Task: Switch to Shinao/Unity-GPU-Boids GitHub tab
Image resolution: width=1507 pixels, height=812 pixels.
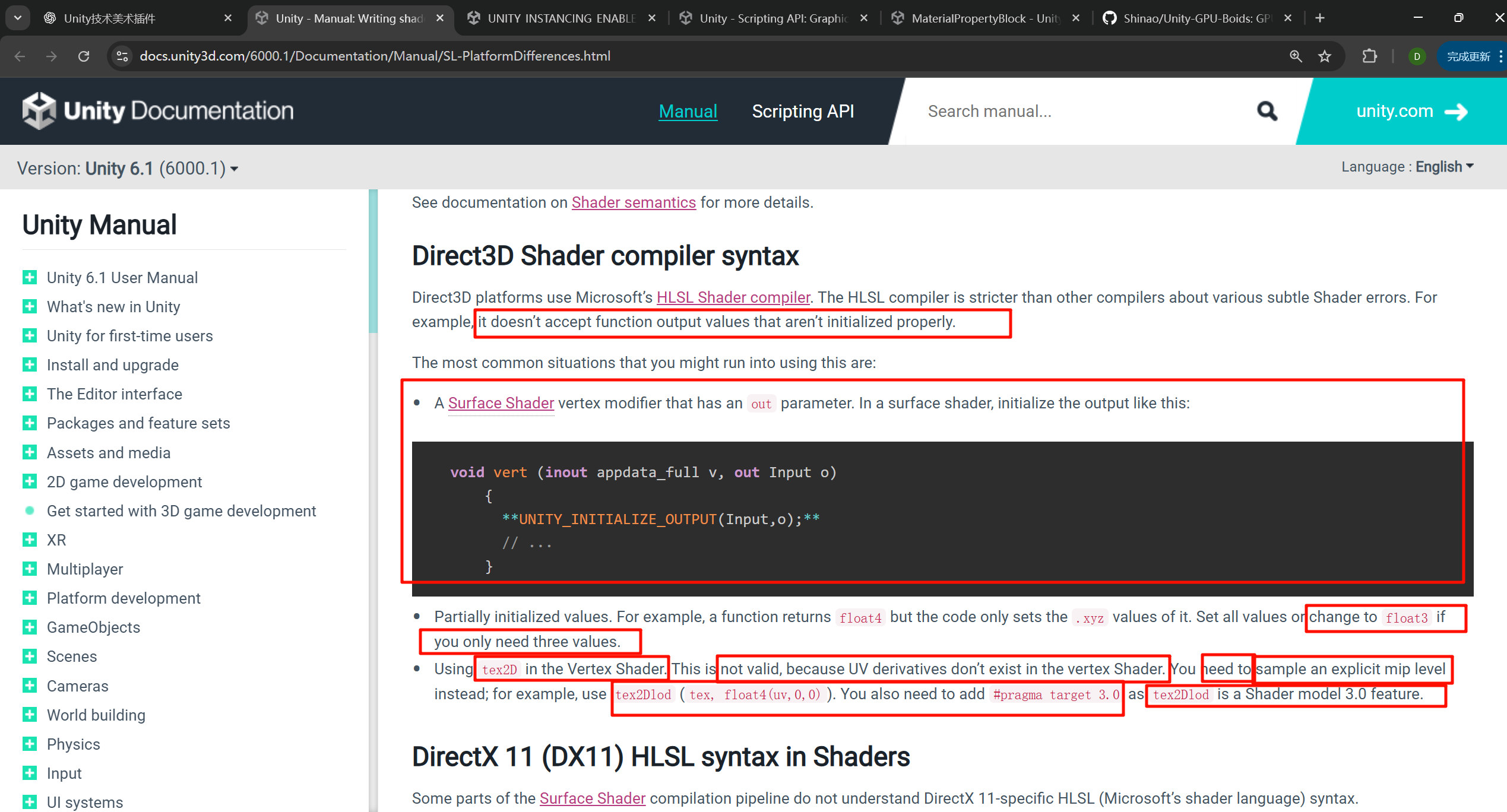Action: 1197,18
